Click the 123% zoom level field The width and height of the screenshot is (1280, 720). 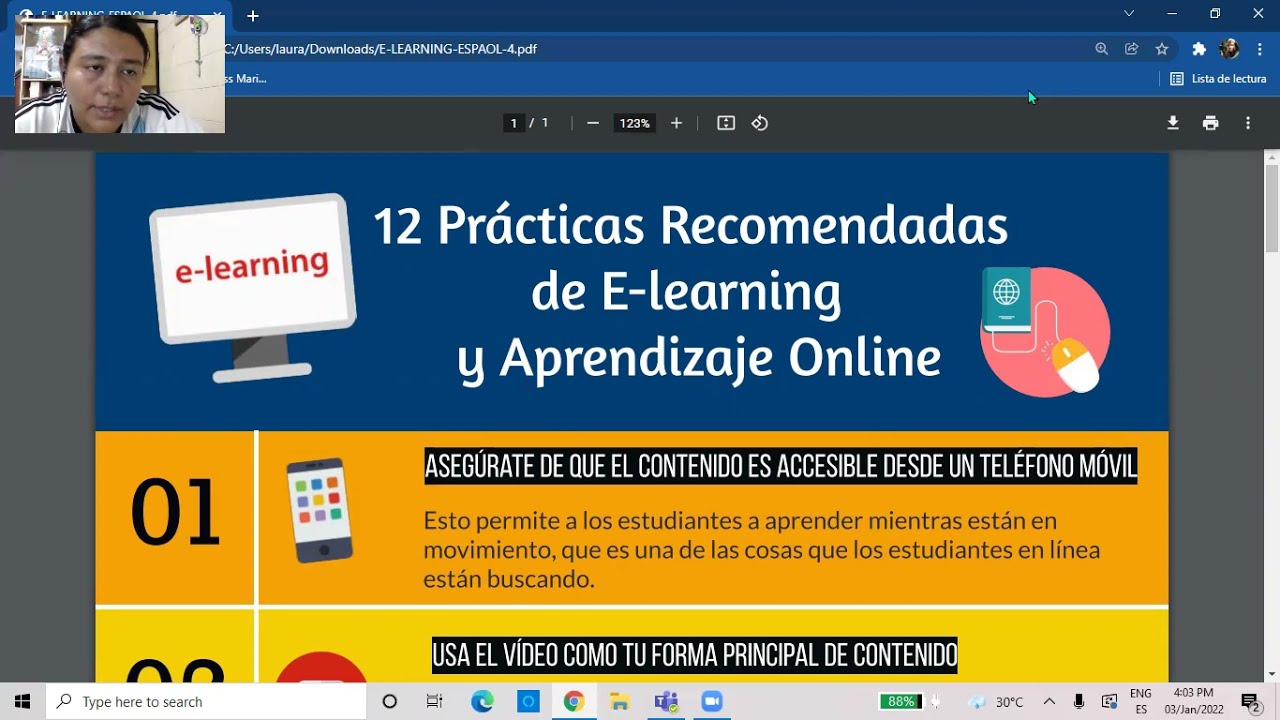pyautogui.click(x=634, y=123)
